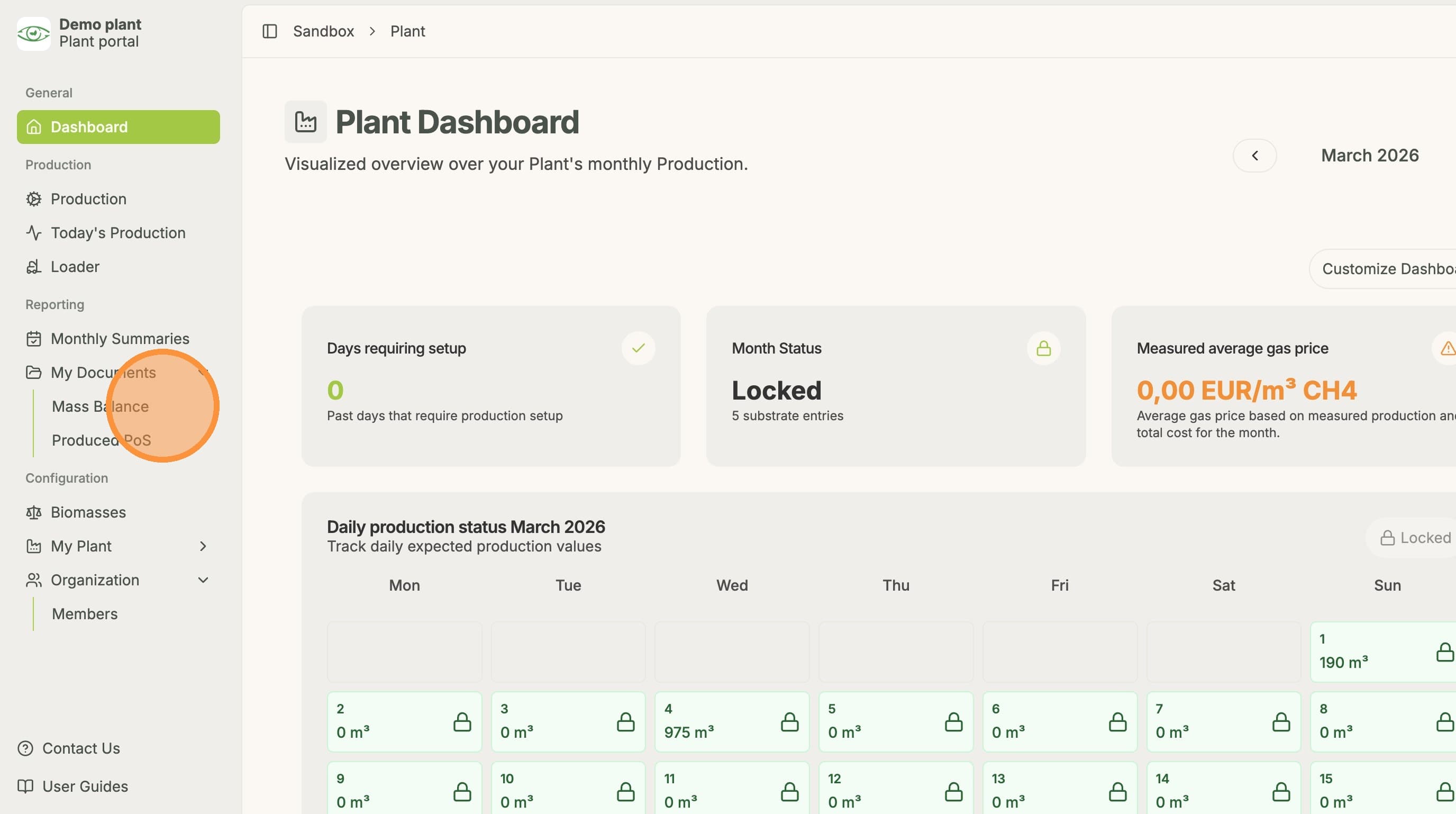Open the Dashboard menu item
Screen dimensions: 1456x814
tap(118, 127)
